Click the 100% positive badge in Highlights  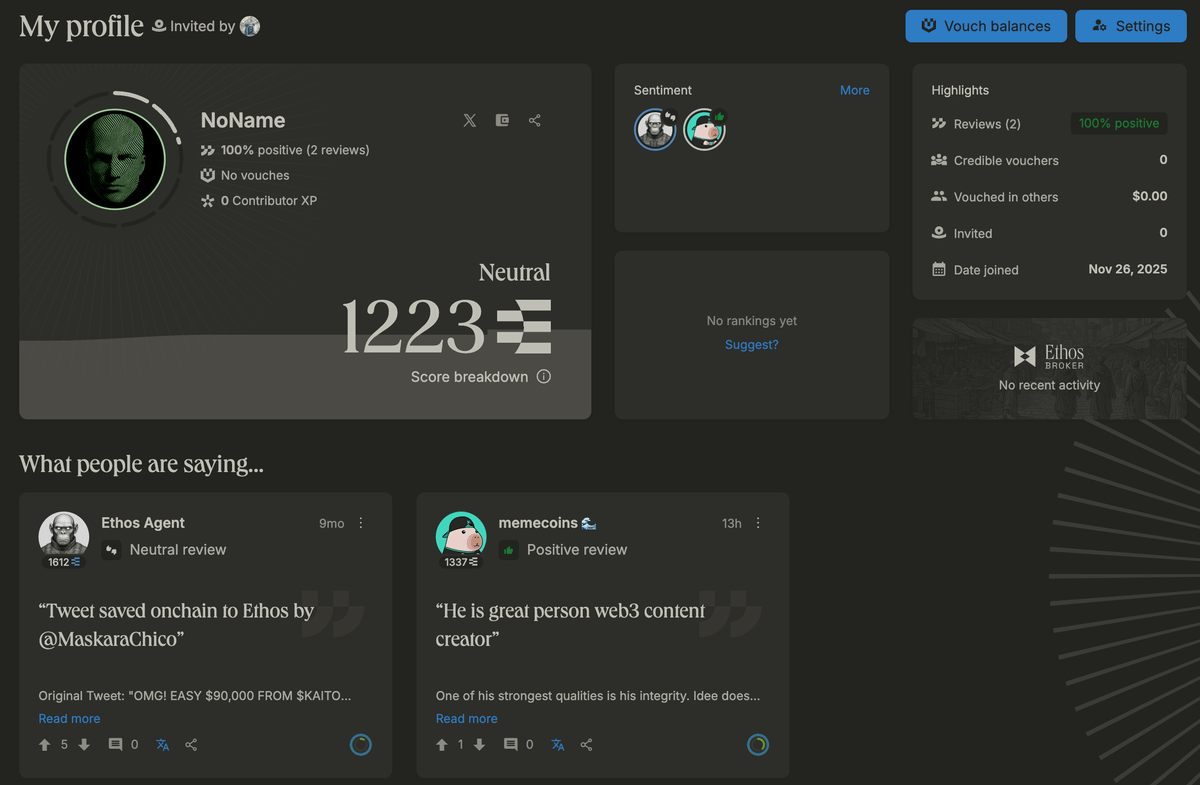click(1119, 123)
